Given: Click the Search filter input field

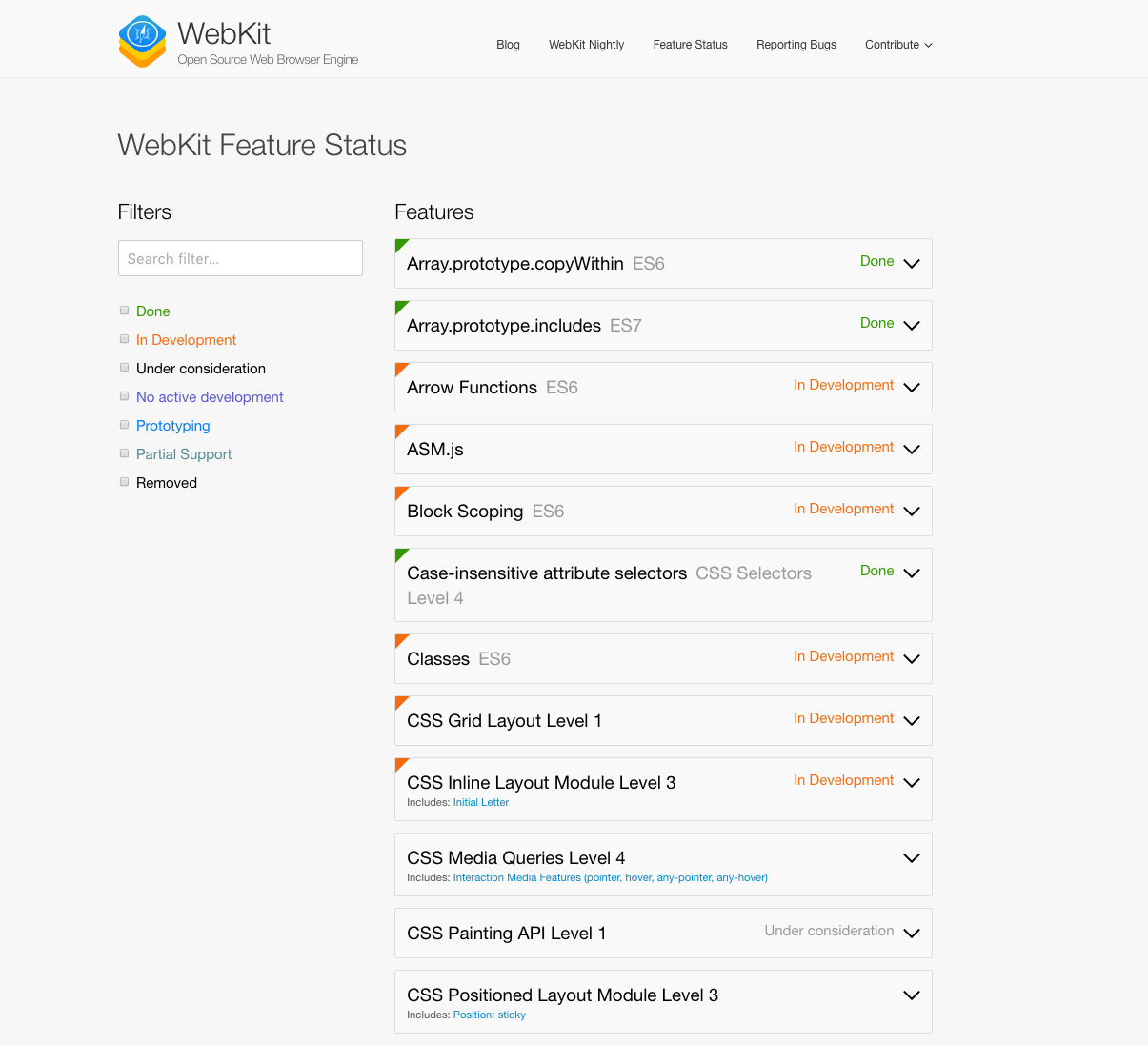Looking at the screenshot, I should [240, 258].
